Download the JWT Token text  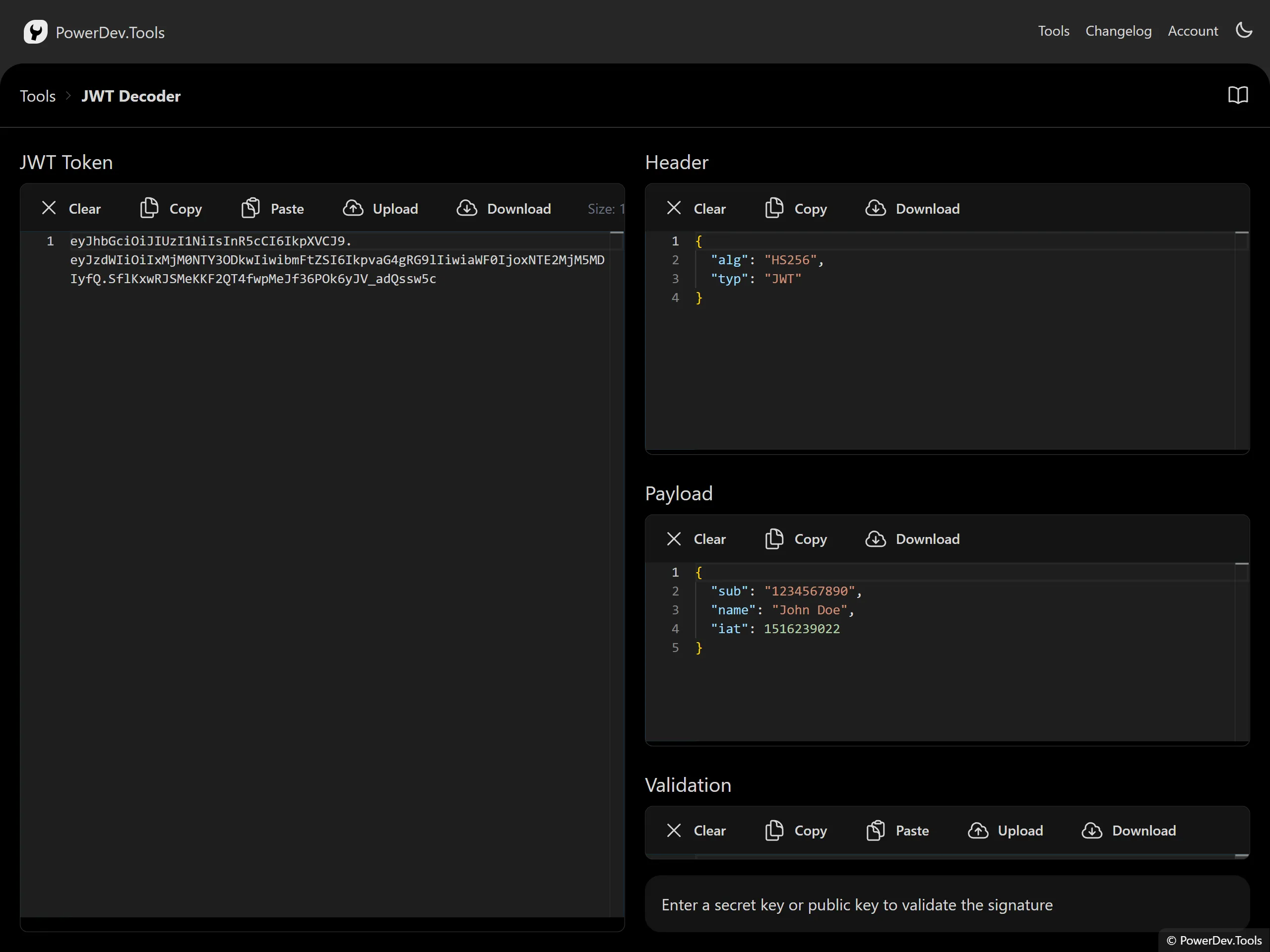tap(504, 208)
